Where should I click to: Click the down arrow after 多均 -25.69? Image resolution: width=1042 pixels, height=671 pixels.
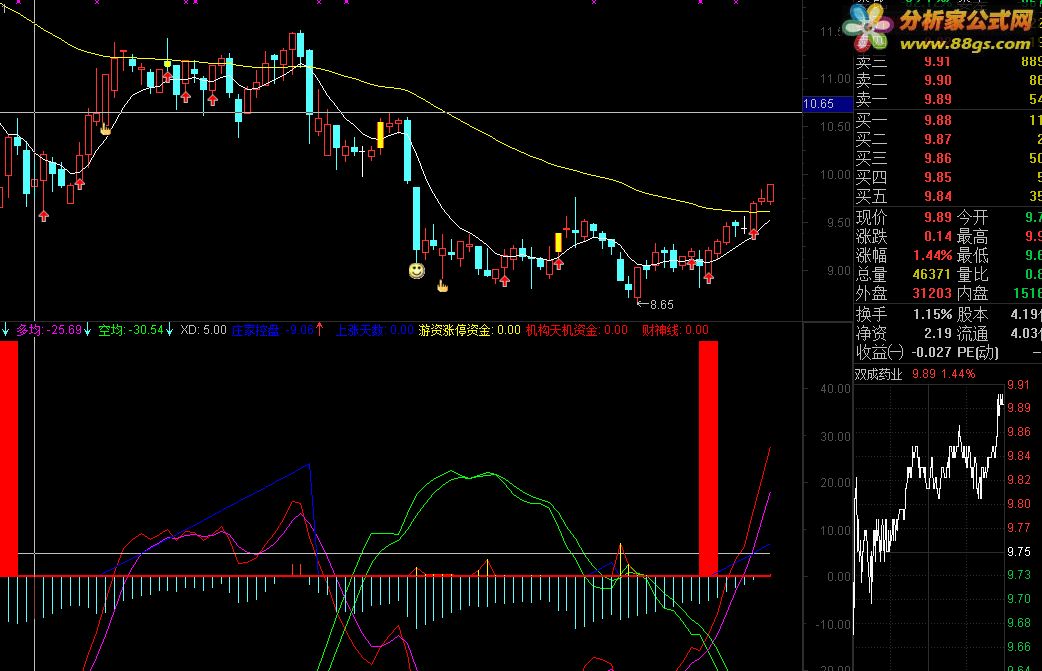[88, 330]
